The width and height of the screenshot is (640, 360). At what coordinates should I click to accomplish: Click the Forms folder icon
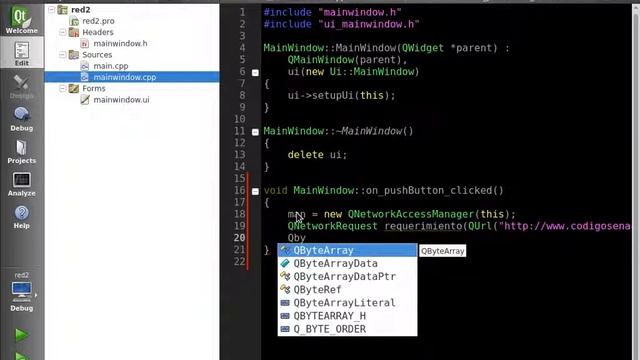[x=74, y=88]
